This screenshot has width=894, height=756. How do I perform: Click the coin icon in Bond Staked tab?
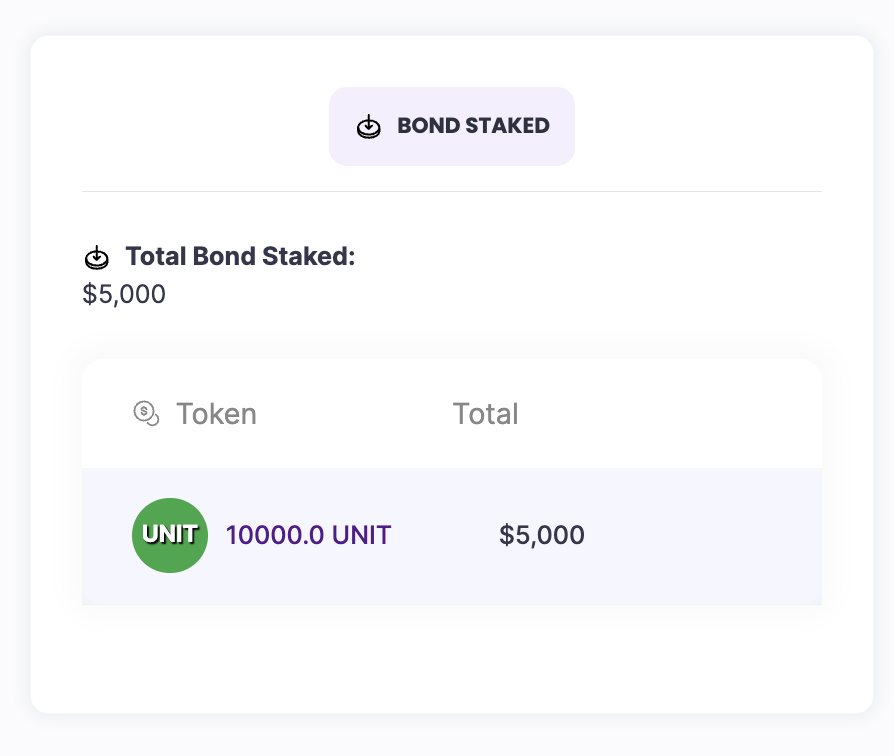(369, 127)
